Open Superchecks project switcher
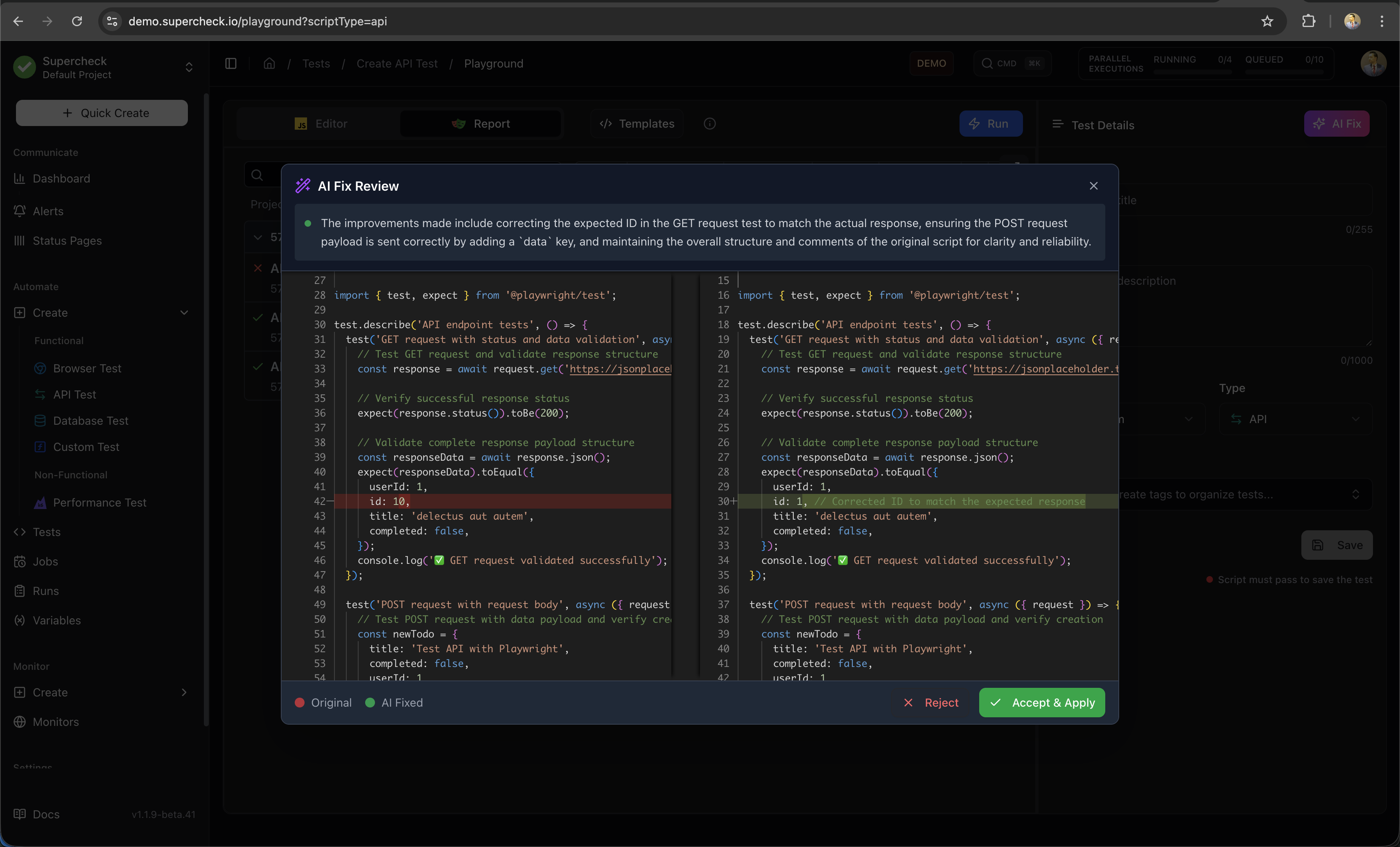The width and height of the screenshot is (1400, 847). (x=189, y=68)
